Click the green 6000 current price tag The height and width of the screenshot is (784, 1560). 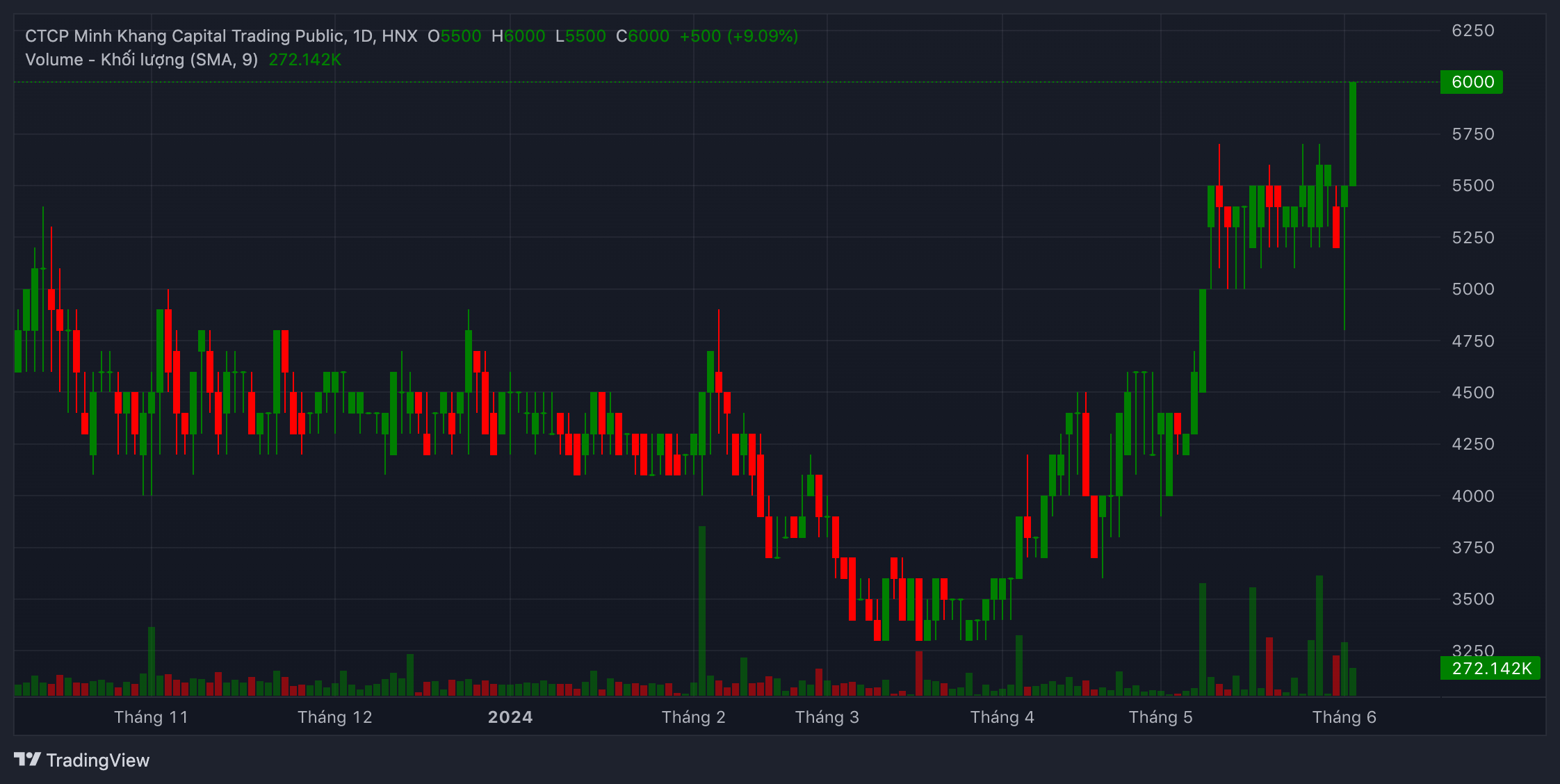1471,82
